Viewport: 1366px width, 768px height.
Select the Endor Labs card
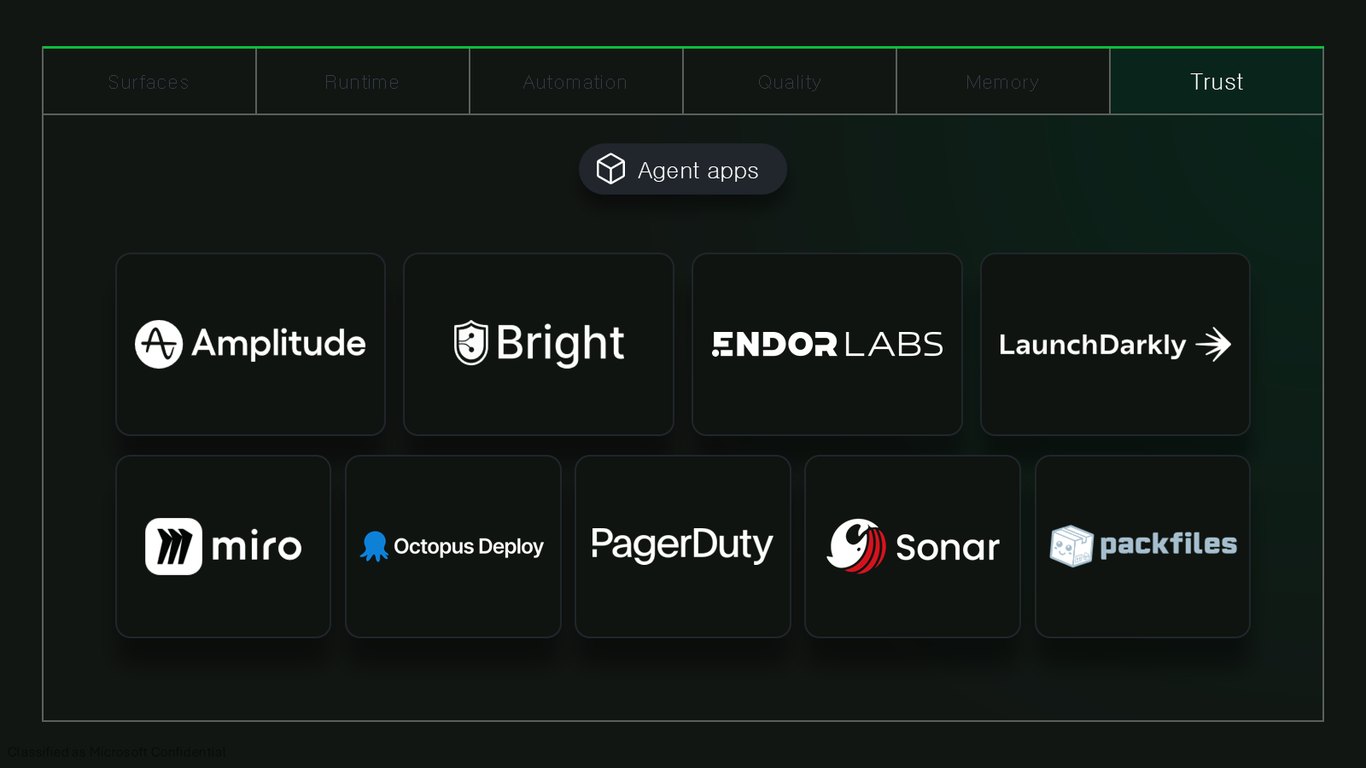[827, 344]
